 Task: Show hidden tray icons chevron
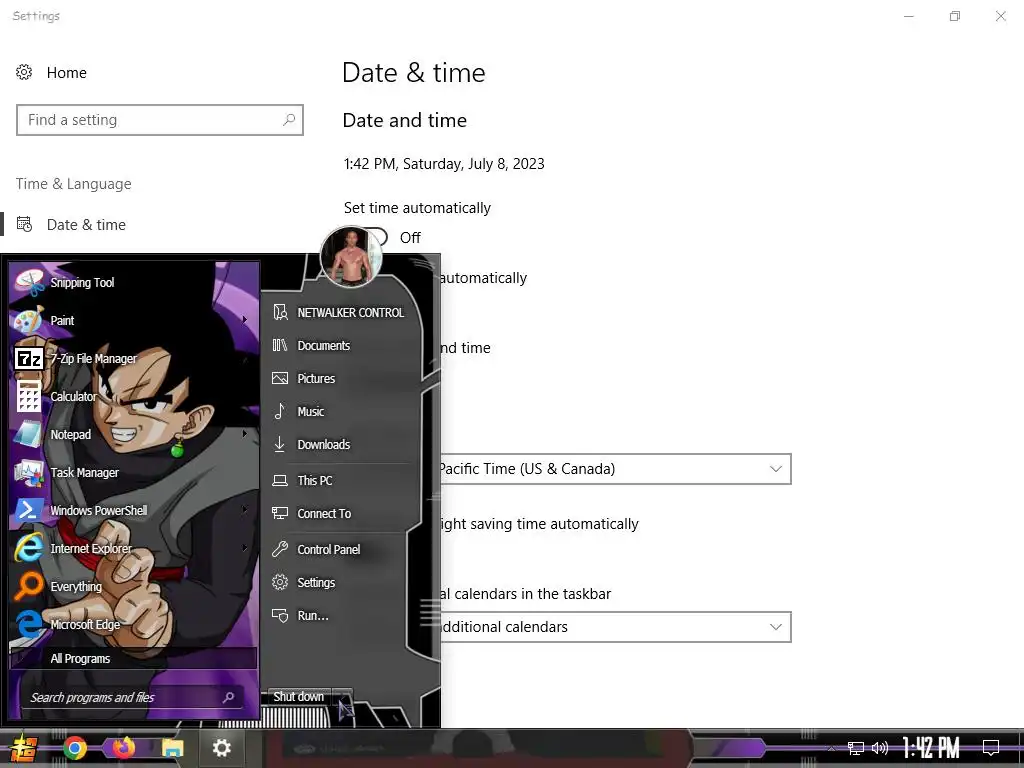pyautogui.click(x=831, y=748)
